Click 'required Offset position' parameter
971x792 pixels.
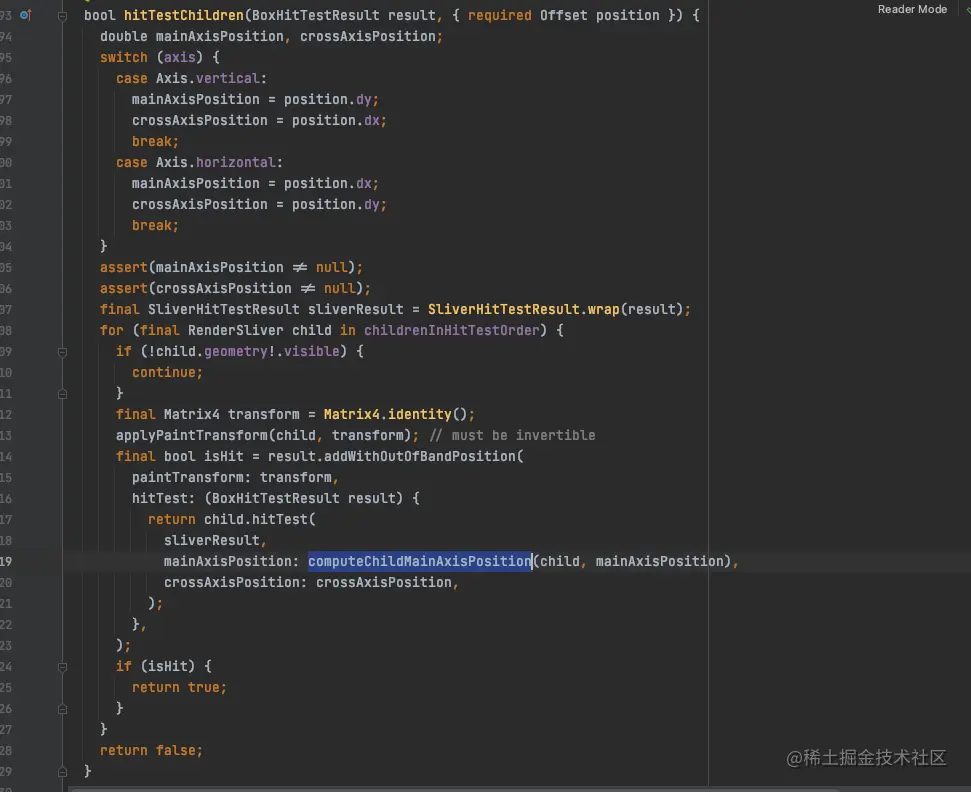[x=564, y=15]
